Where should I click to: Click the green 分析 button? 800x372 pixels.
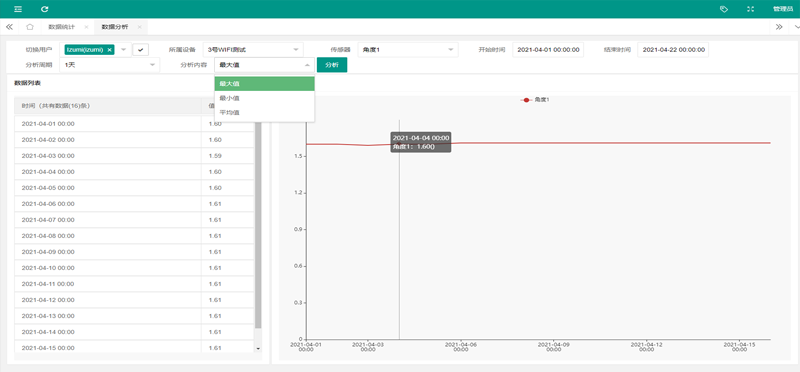pyautogui.click(x=332, y=65)
